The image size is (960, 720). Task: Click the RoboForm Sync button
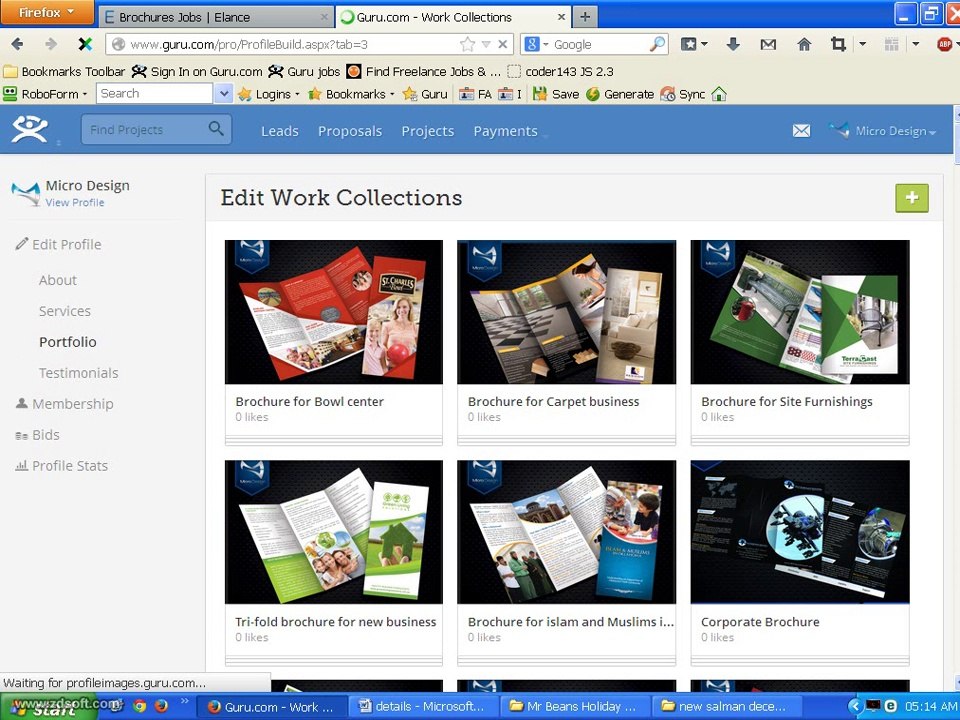[x=683, y=94]
